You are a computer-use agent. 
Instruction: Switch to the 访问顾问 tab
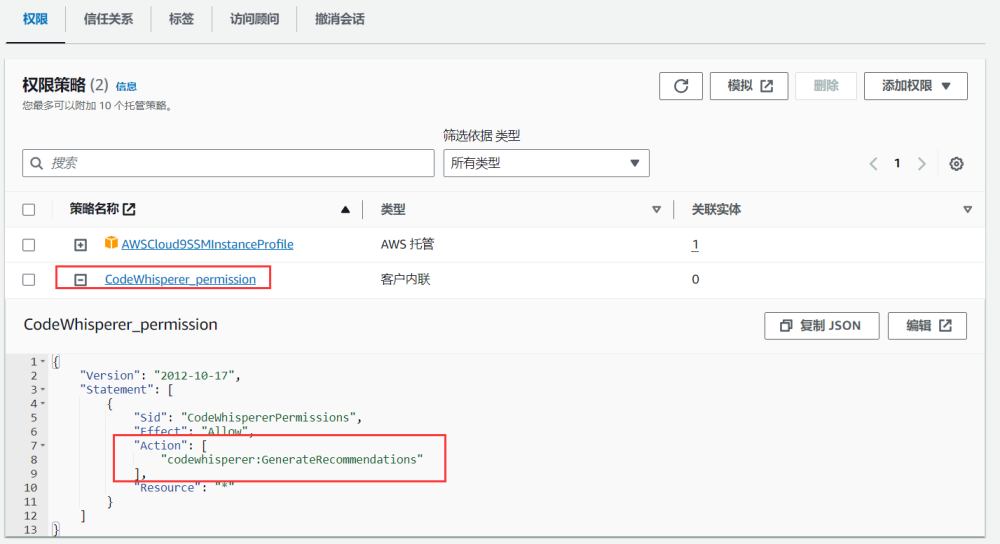click(254, 19)
